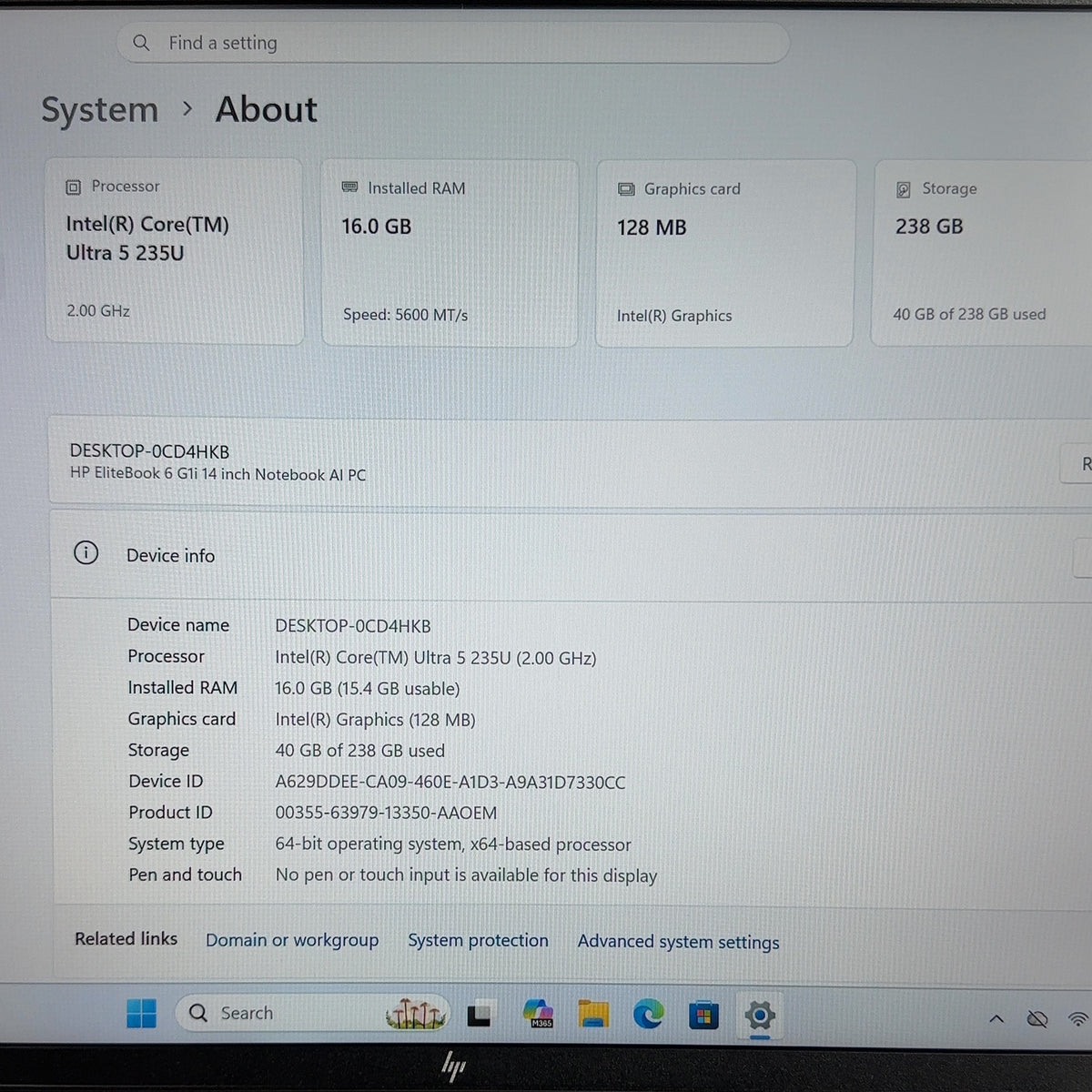Click the 16.0 GB RAM value

pos(377,227)
